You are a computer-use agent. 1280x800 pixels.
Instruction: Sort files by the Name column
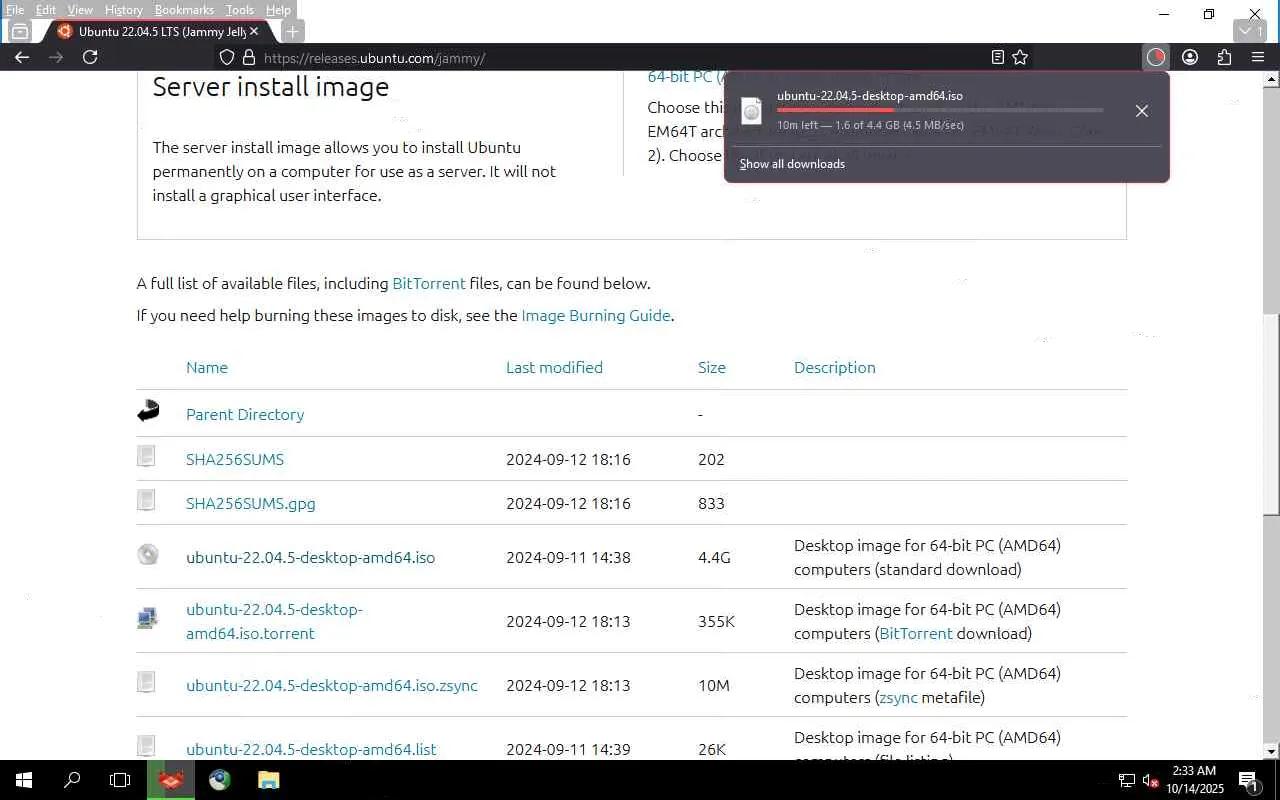pos(207,367)
